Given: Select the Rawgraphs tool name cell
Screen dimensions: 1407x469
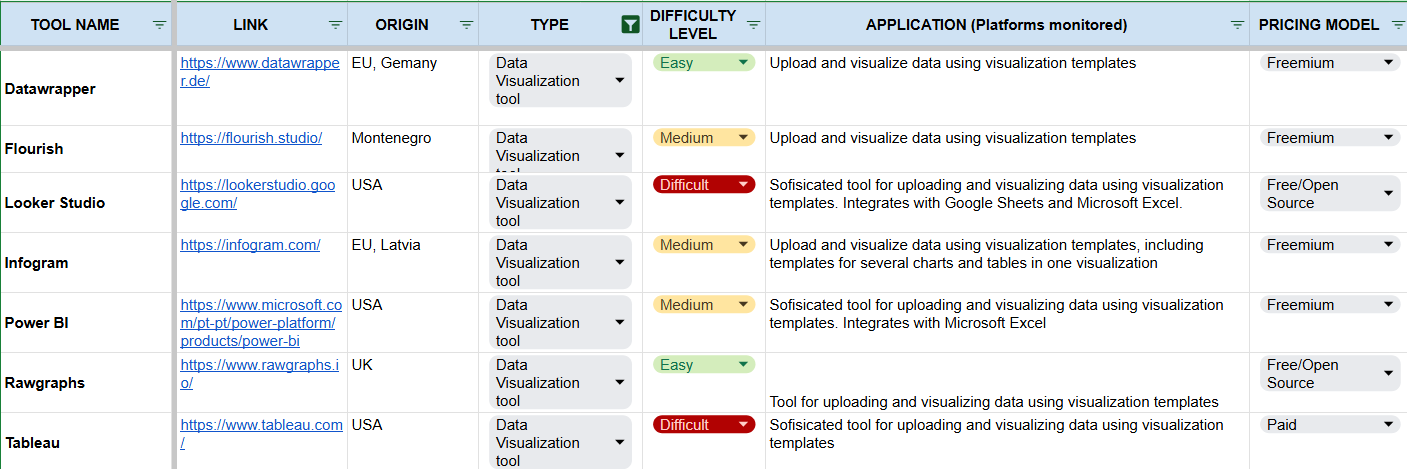Looking at the screenshot, I should [x=87, y=382].
